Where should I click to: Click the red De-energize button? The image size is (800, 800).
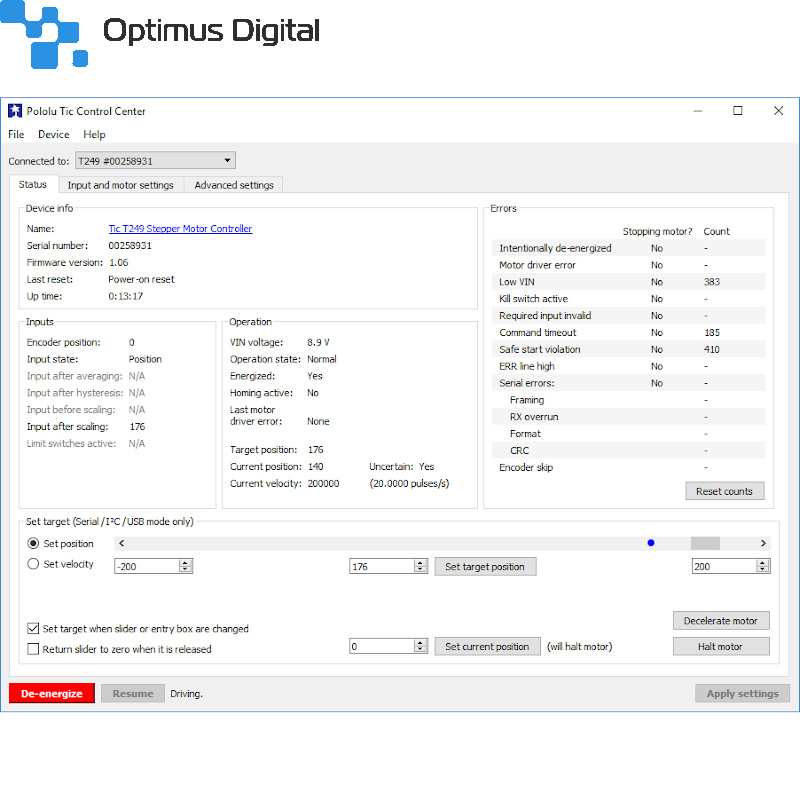(x=52, y=693)
